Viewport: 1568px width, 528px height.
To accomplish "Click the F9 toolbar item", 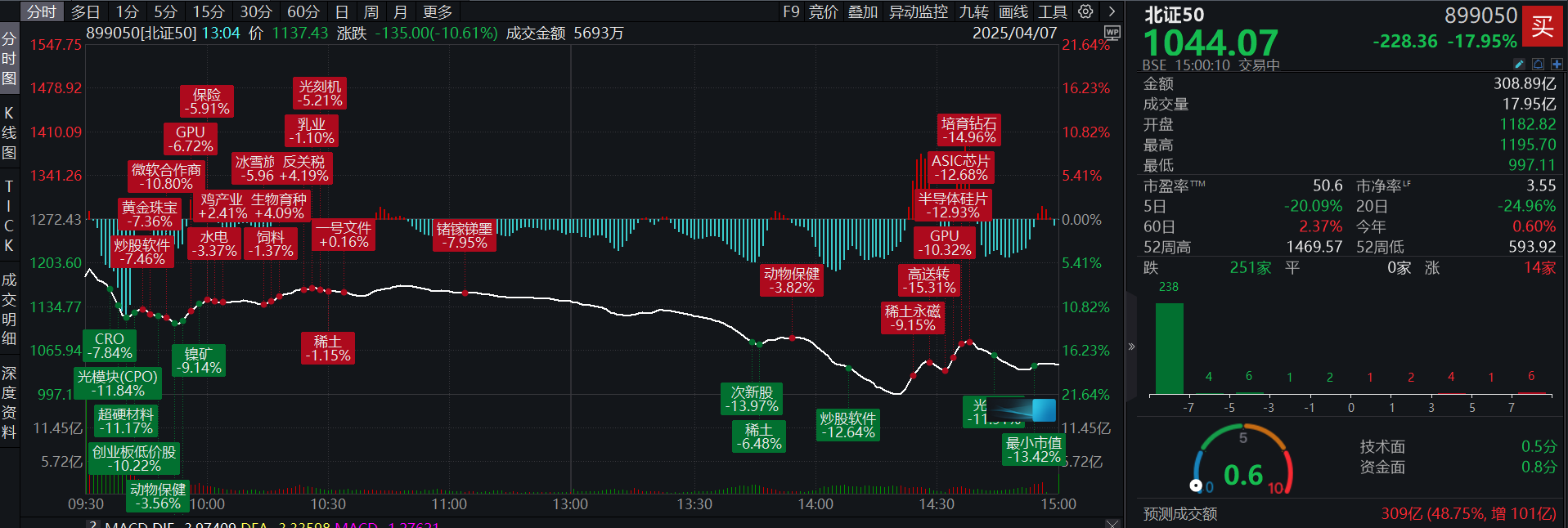I will (791, 11).
